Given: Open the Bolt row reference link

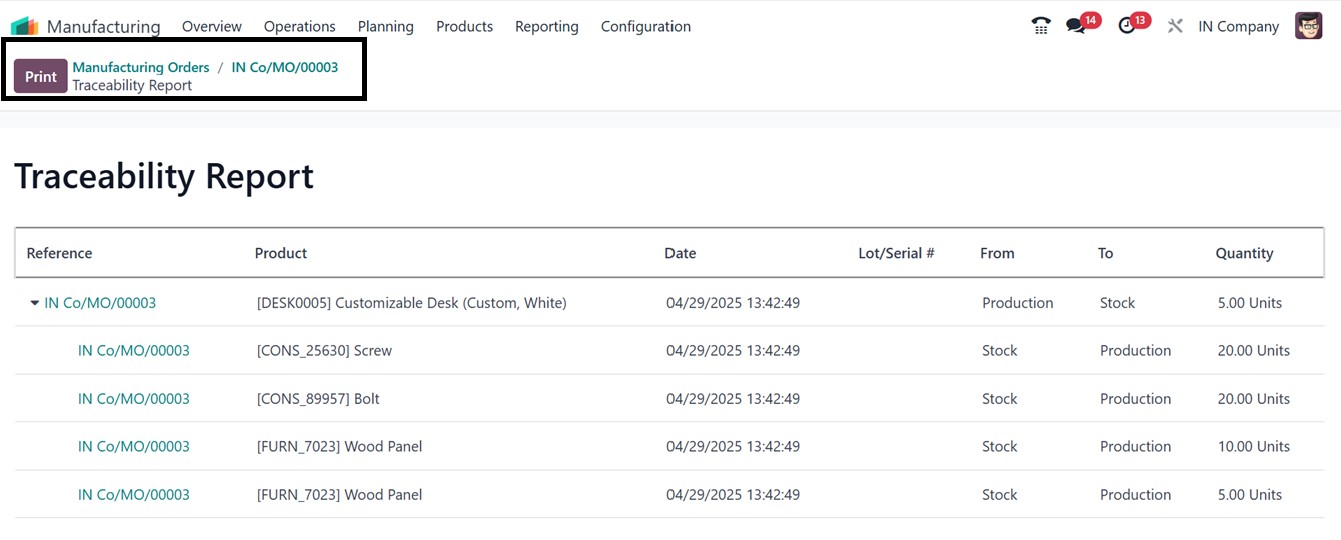Looking at the screenshot, I should (133, 399).
